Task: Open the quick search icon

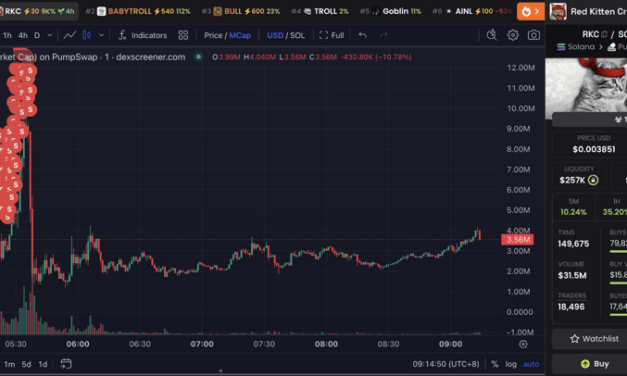Action: [x=492, y=35]
